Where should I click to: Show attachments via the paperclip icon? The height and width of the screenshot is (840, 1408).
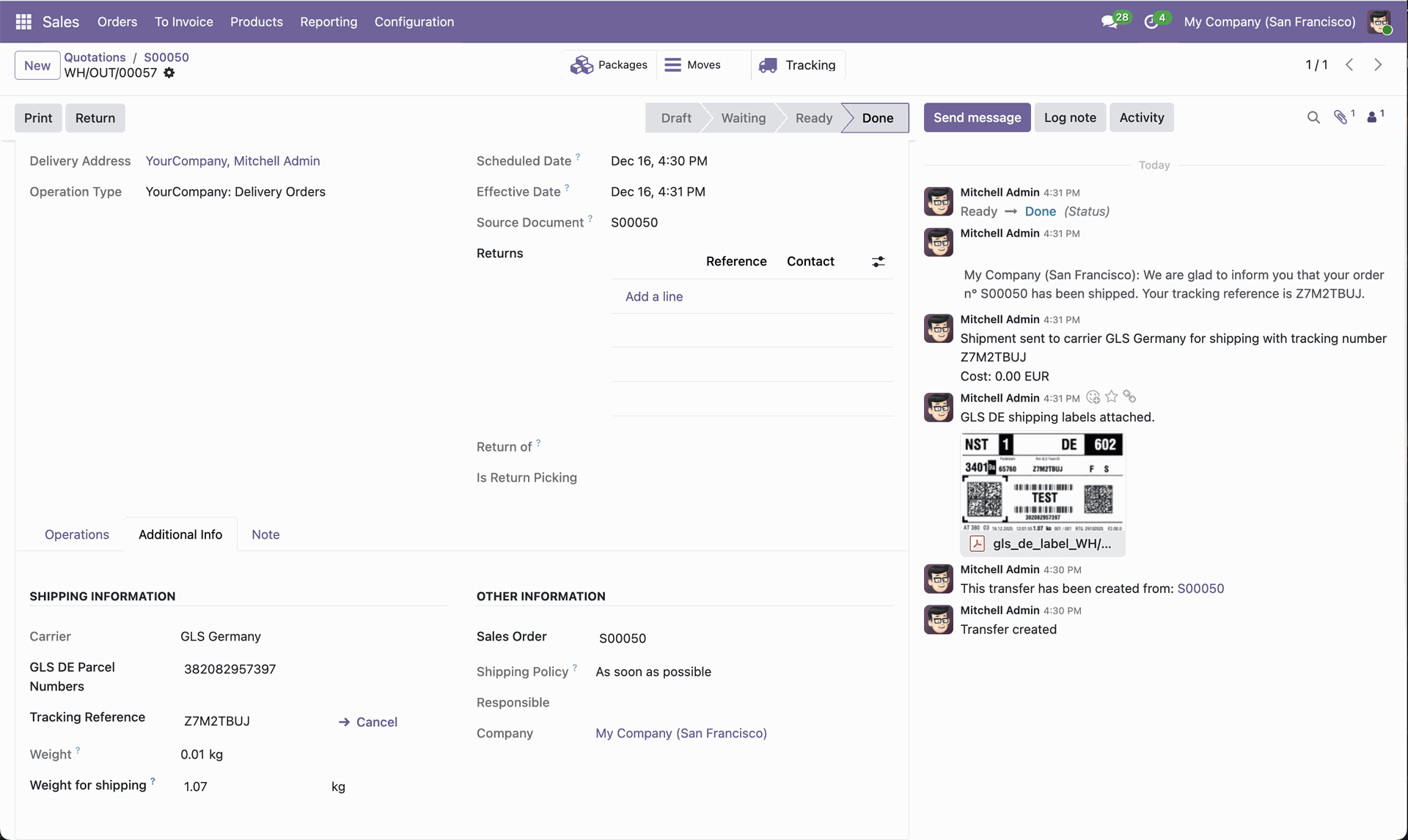coord(1341,117)
